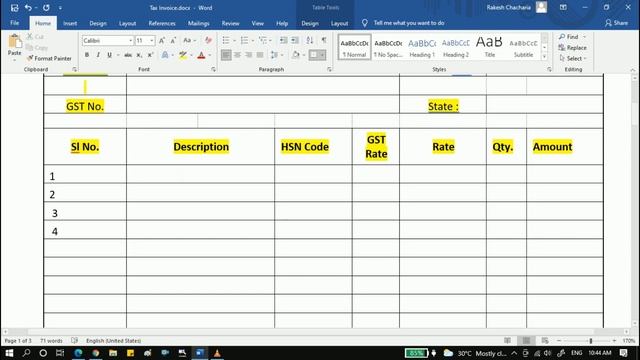The image size is (640, 360).
Task: Undo the last action
Action: (28, 8)
